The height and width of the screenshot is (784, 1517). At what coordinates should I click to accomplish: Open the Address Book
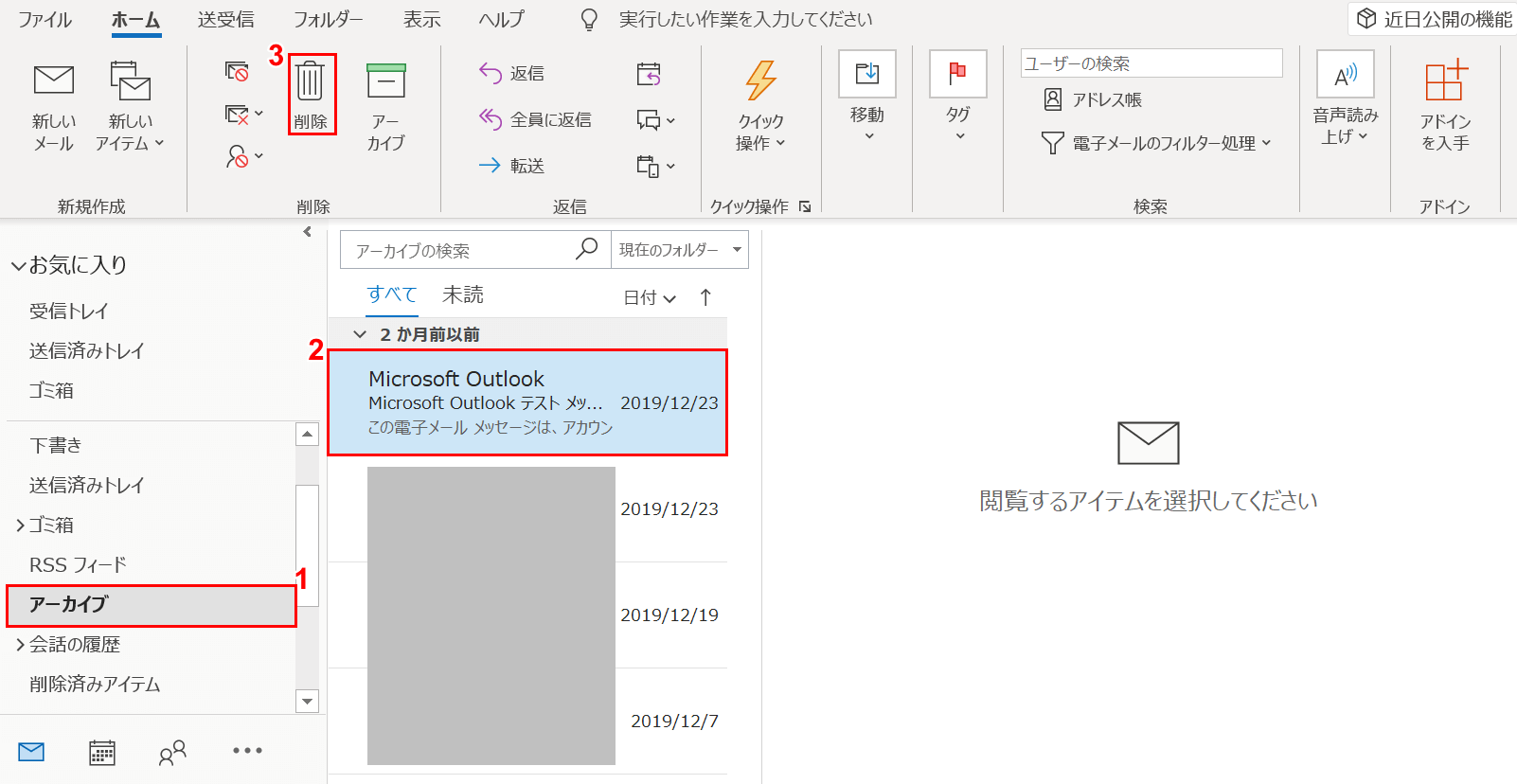(x=1093, y=99)
